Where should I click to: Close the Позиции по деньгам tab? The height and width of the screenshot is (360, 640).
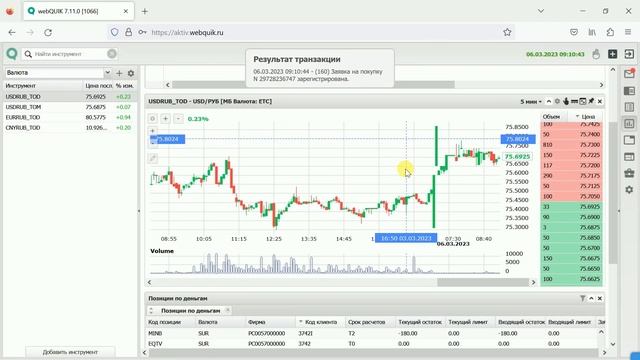click(228, 311)
